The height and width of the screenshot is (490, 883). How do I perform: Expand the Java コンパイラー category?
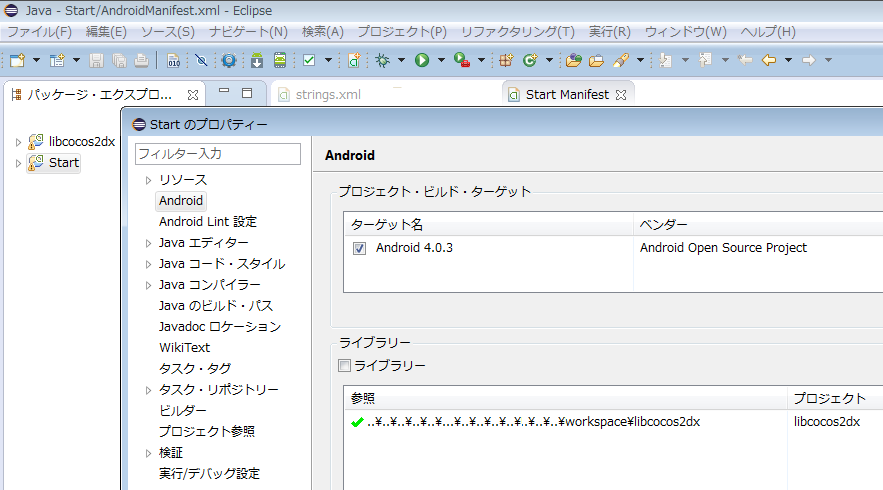point(148,285)
